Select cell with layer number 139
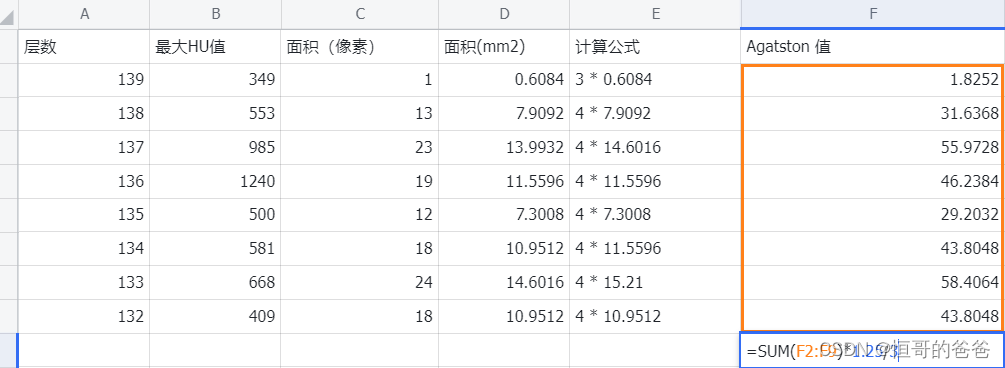The height and width of the screenshot is (368, 1005). pos(84,80)
